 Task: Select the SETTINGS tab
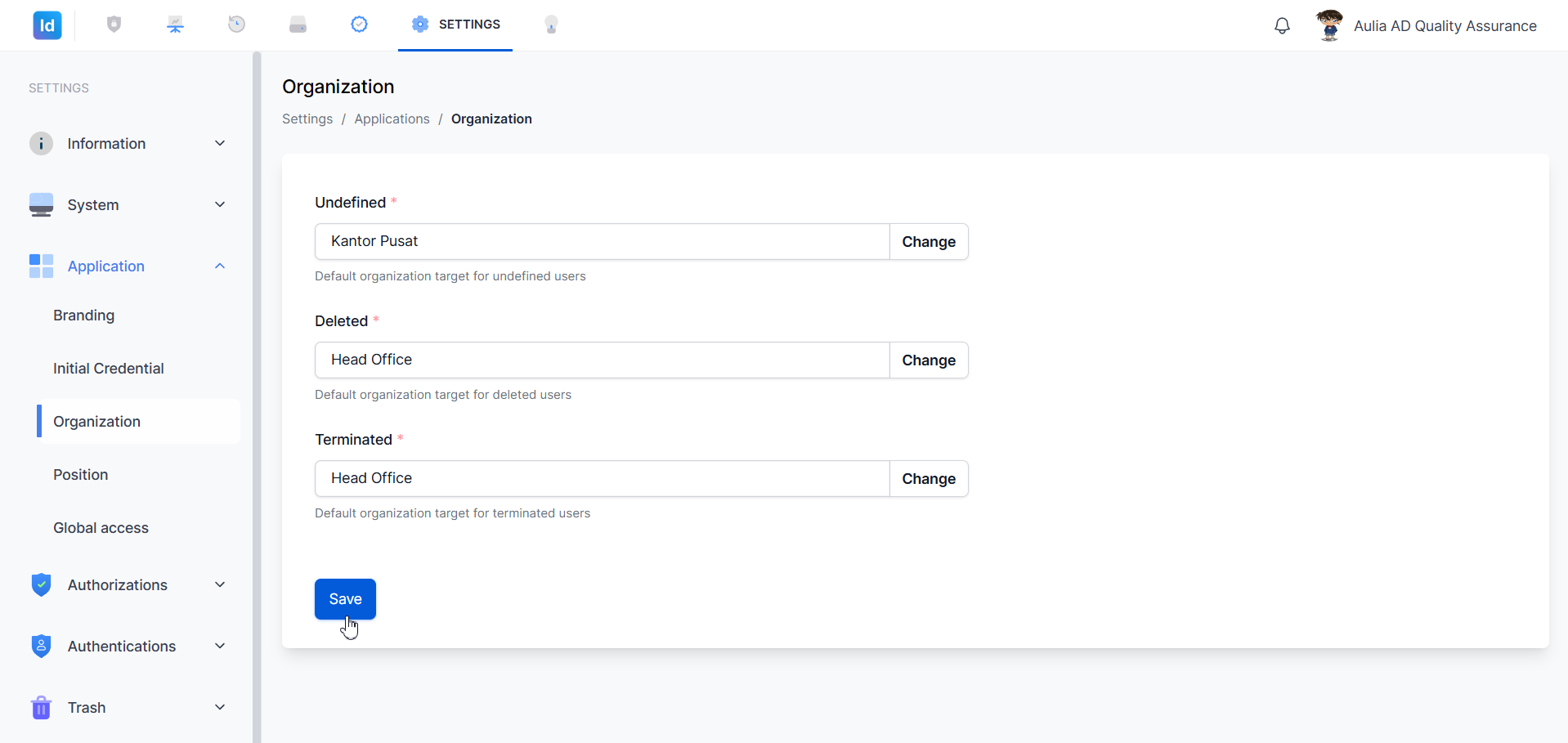[x=455, y=25]
